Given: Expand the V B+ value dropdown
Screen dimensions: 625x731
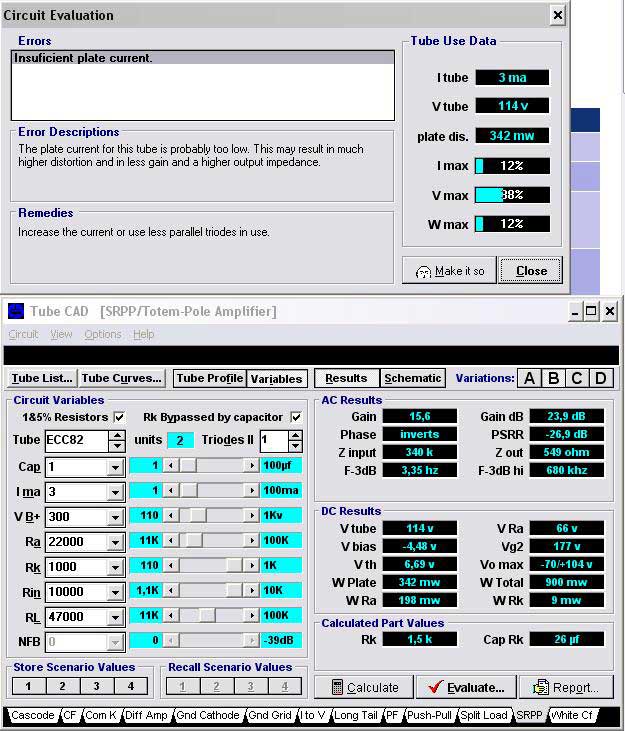Looking at the screenshot, I should pyautogui.click(x=115, y=517).
